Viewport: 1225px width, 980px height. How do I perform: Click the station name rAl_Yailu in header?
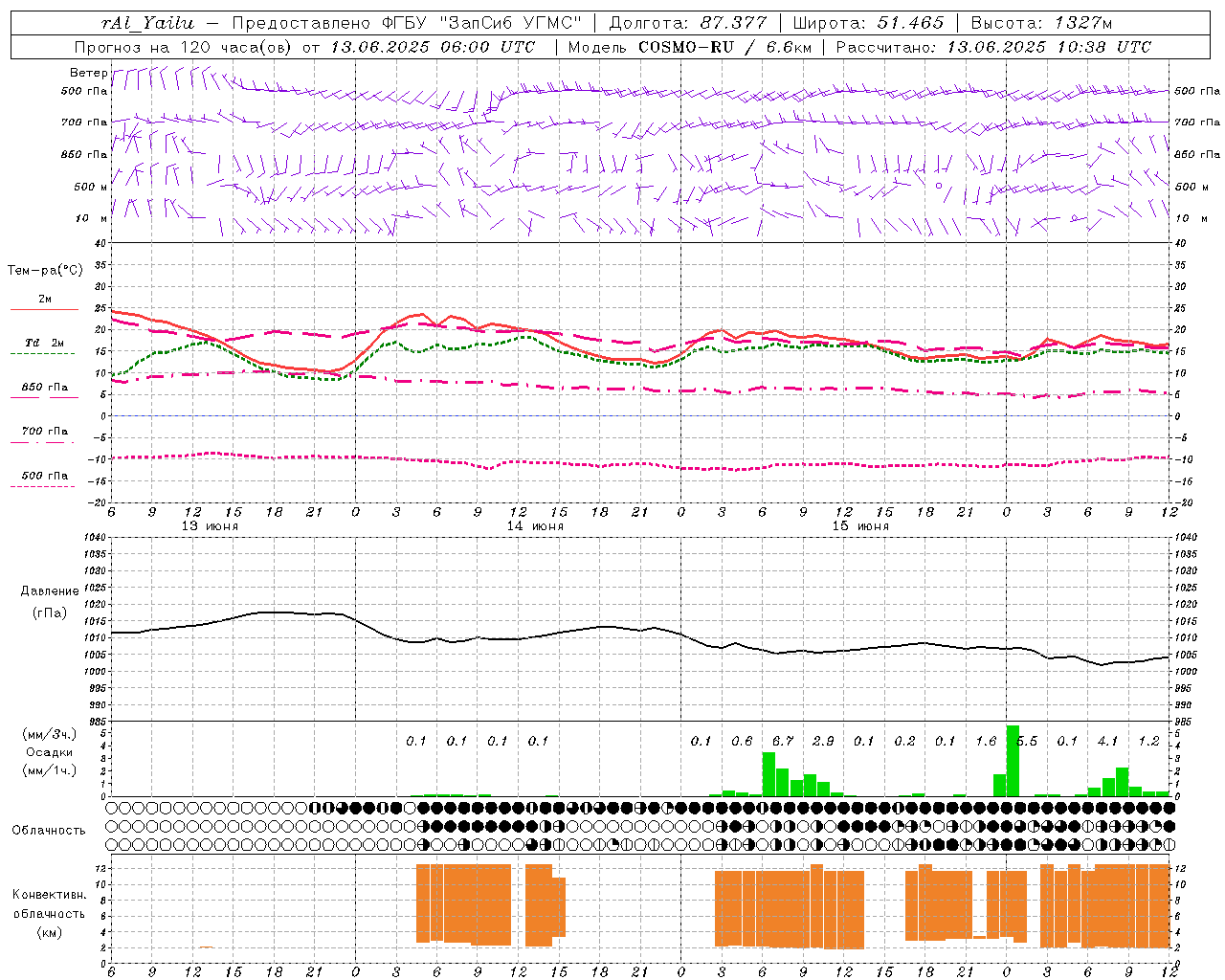pyautogui.click(x=146, y=23)
